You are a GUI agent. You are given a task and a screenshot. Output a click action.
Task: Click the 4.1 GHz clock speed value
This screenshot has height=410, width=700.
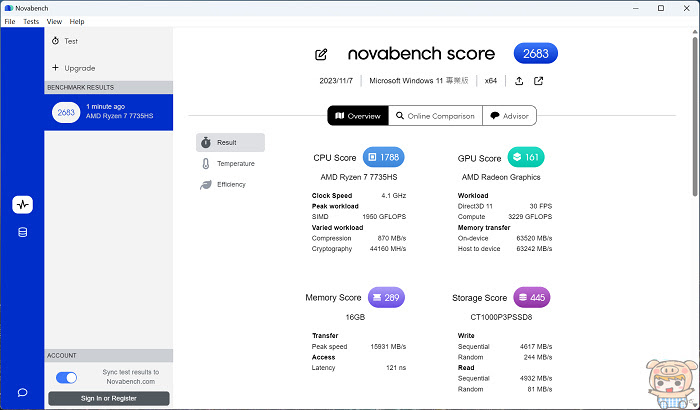(394, 196)
